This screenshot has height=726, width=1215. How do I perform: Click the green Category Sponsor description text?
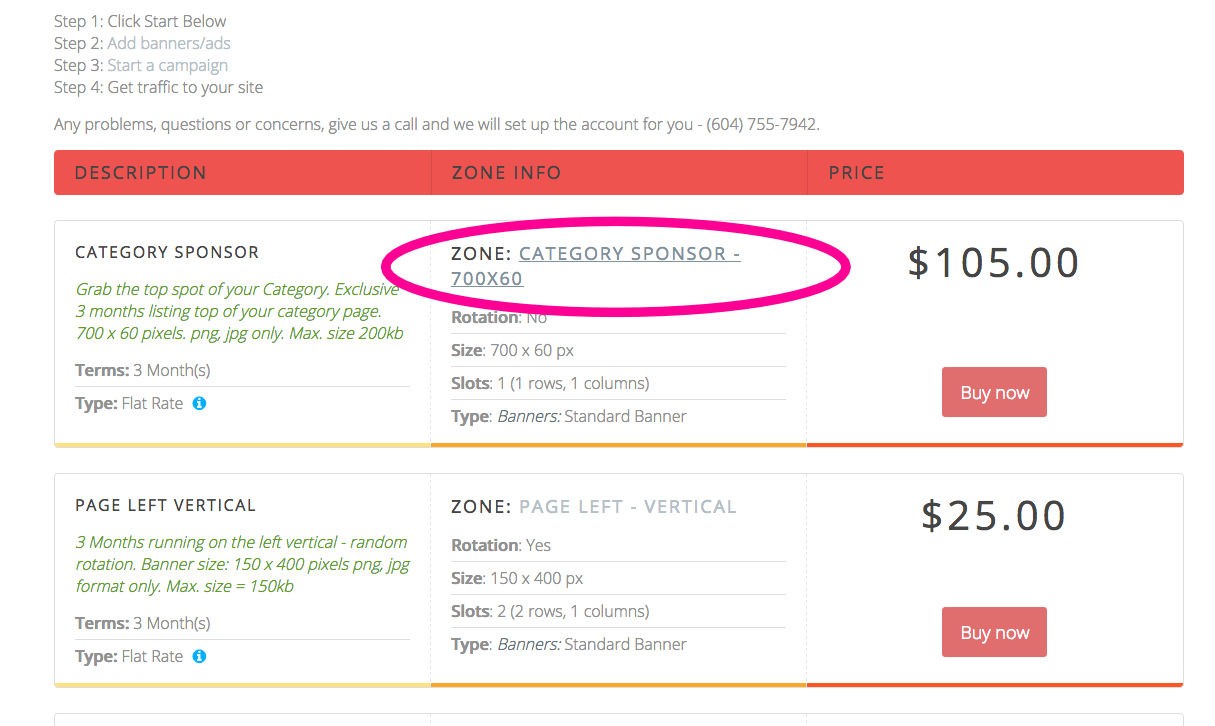[x=240, y=311]
